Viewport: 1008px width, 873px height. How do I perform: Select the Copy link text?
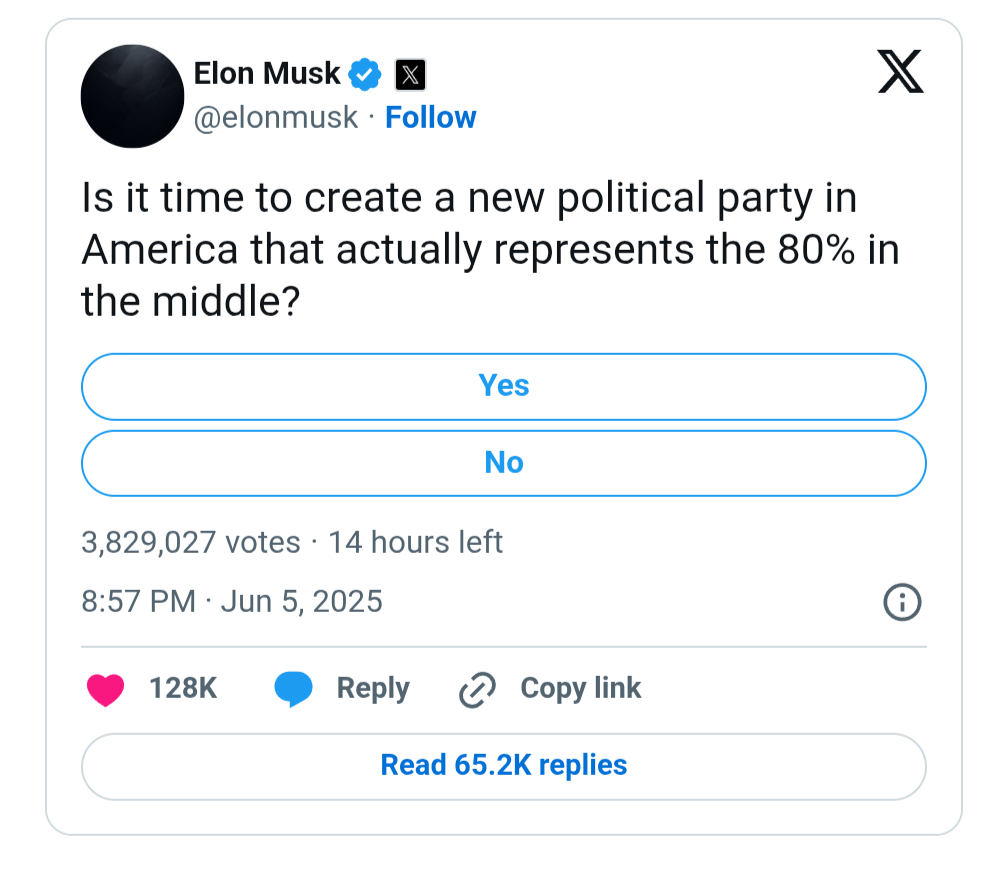(x=581, y=688)
